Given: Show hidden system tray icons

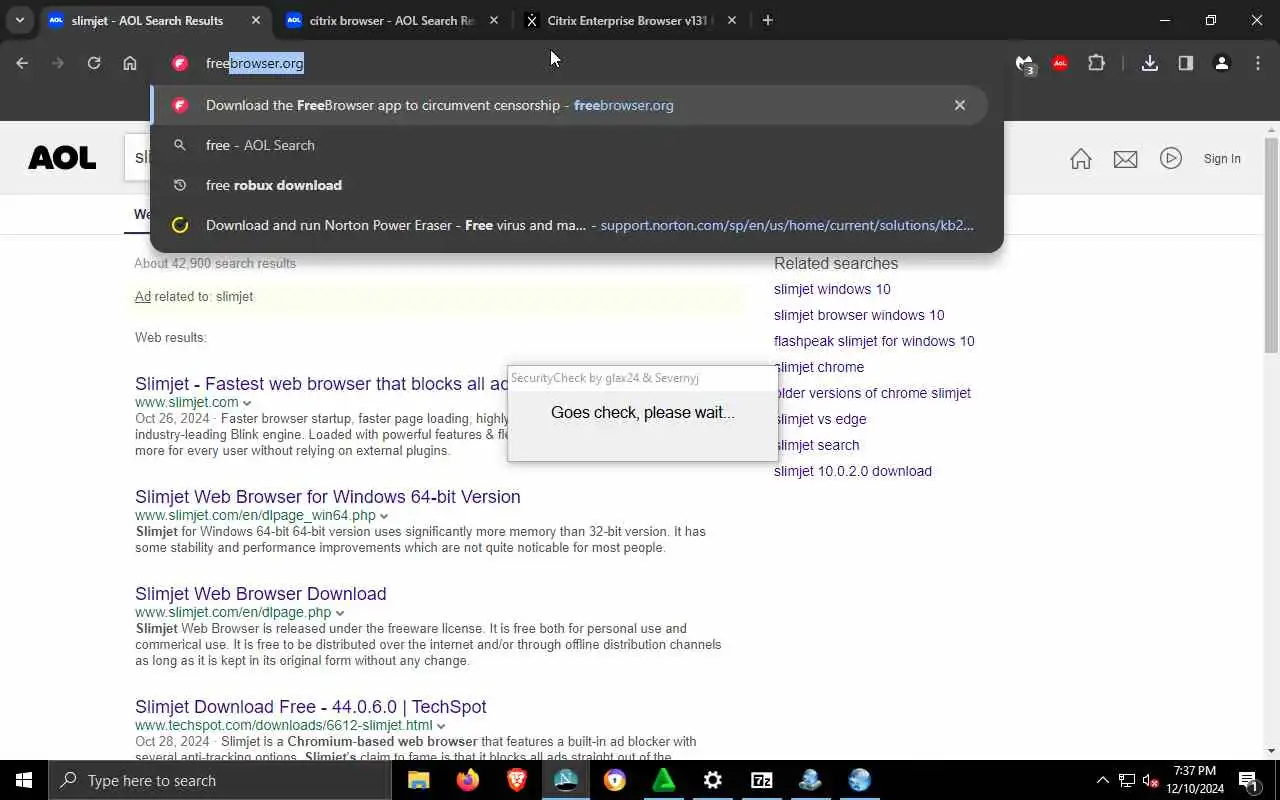Looking at the screenshot, I should coord(1103,780).
